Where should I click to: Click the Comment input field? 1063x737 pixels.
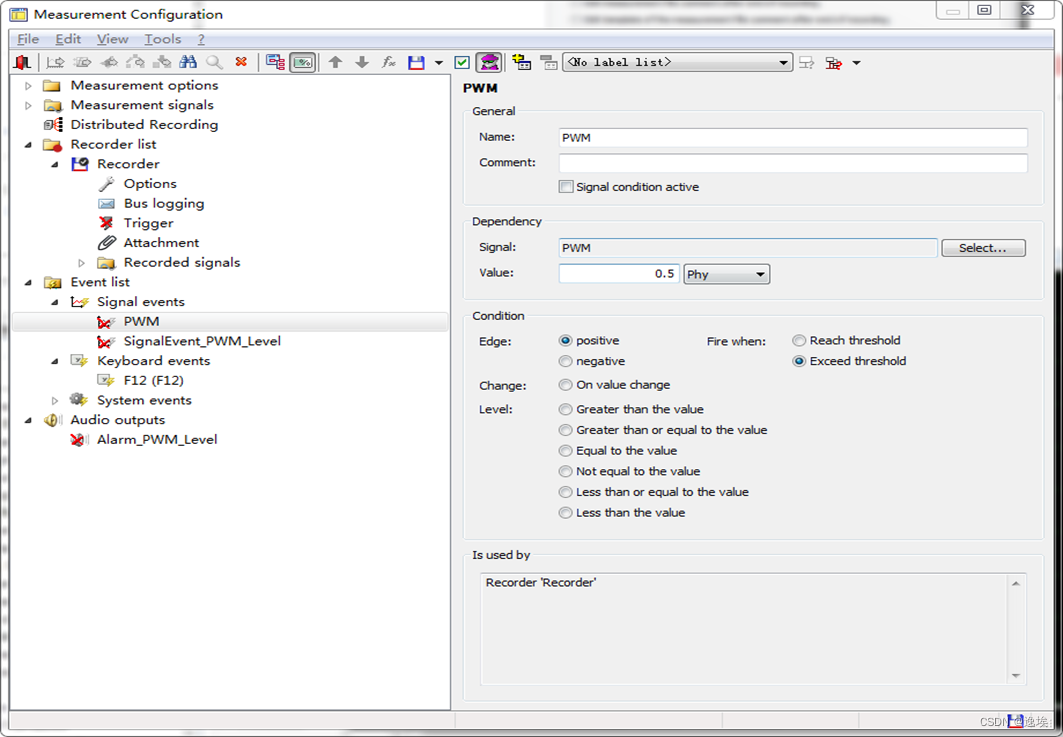point(793,163)
